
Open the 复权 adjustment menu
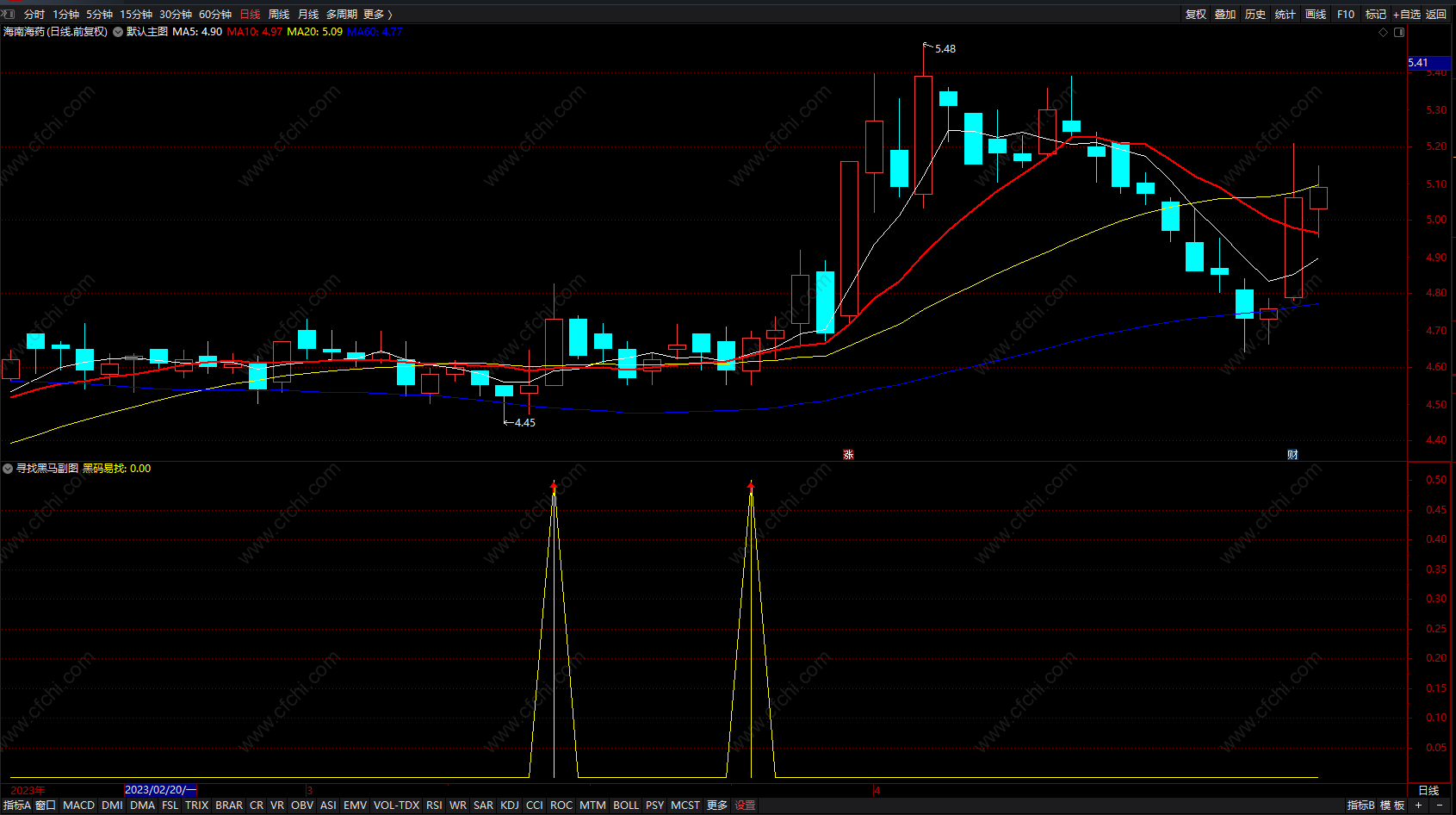(1195, 14)
